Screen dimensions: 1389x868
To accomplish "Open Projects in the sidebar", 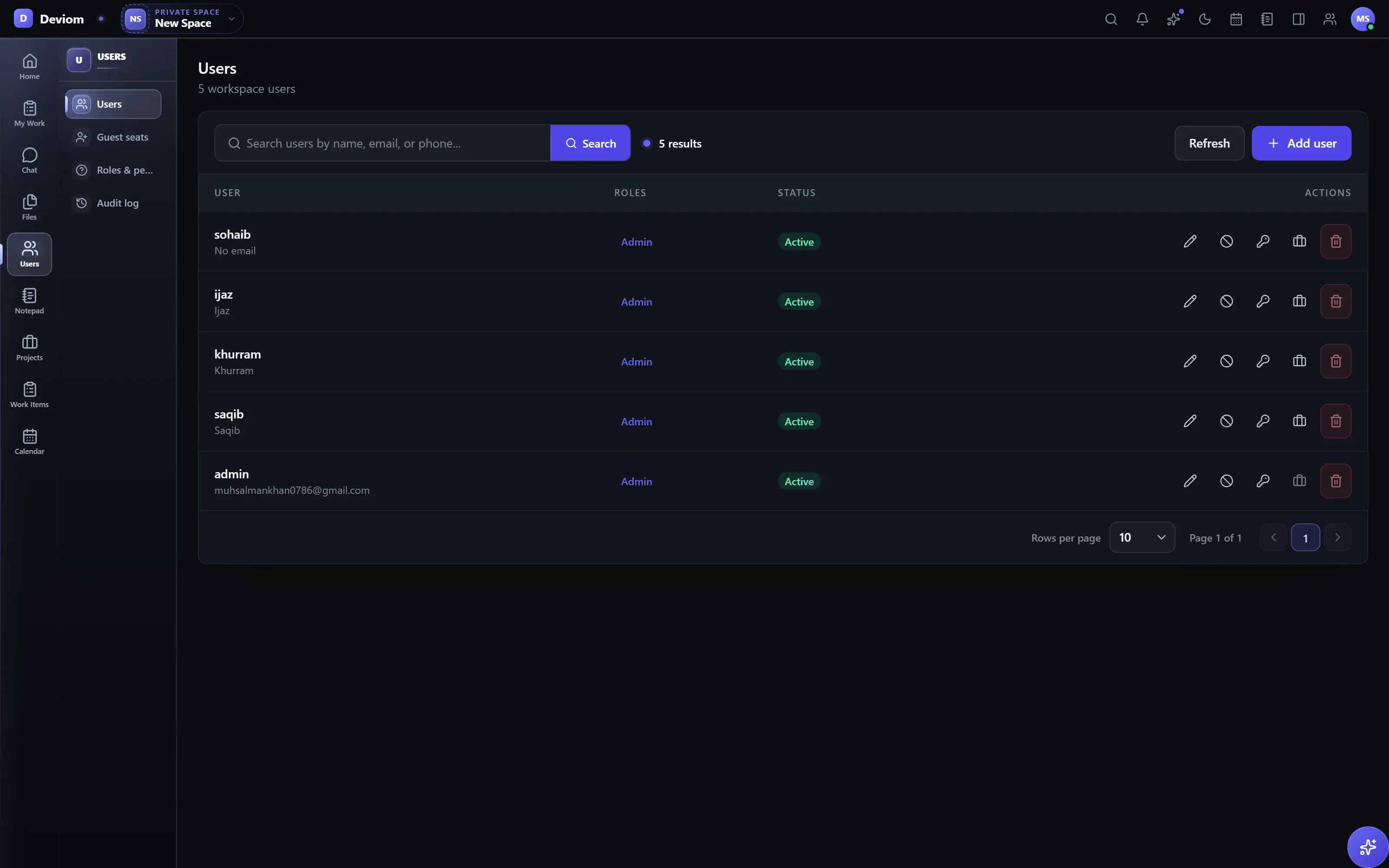I will tap(29, 348).
